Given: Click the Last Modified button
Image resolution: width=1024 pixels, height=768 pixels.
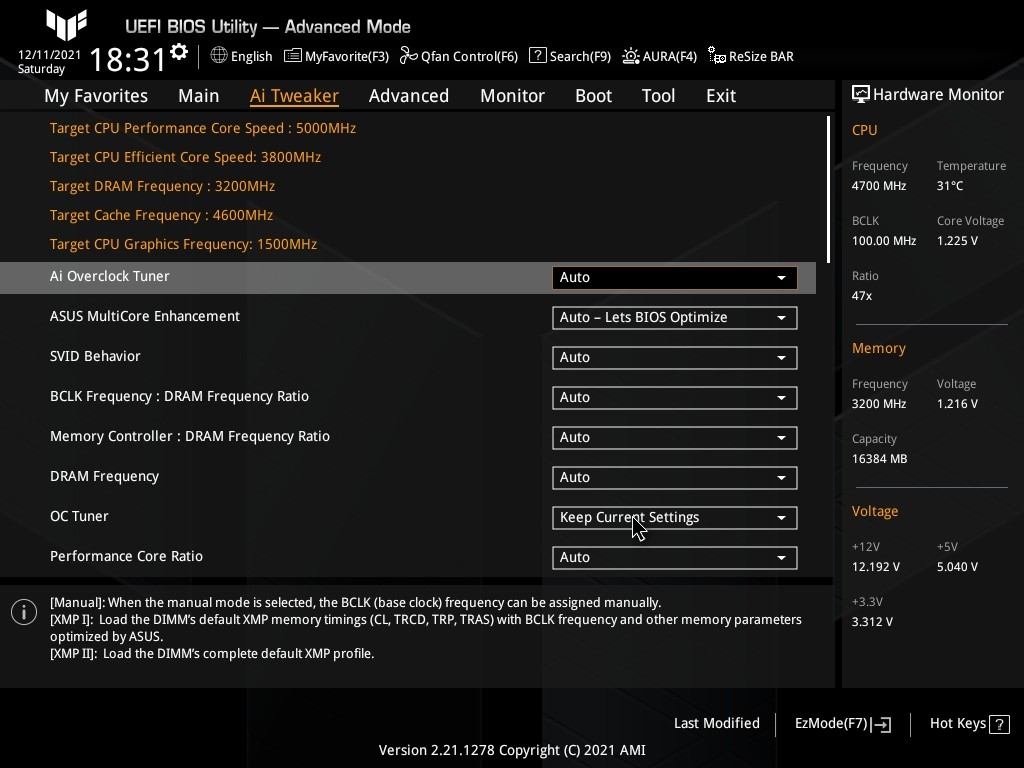Looking at the screenshot, I should 716,724.
